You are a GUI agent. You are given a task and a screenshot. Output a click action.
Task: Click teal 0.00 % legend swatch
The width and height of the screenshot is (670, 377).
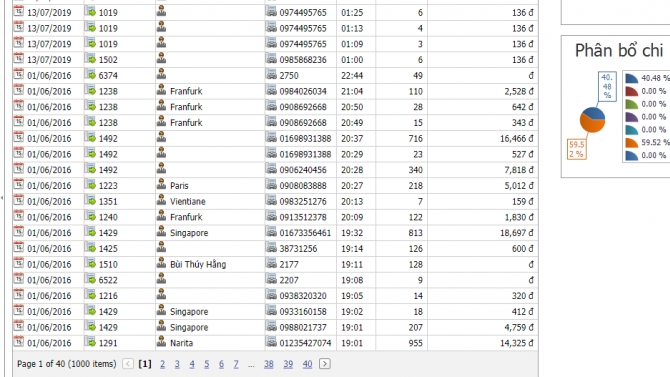click(x=632, y=130)
